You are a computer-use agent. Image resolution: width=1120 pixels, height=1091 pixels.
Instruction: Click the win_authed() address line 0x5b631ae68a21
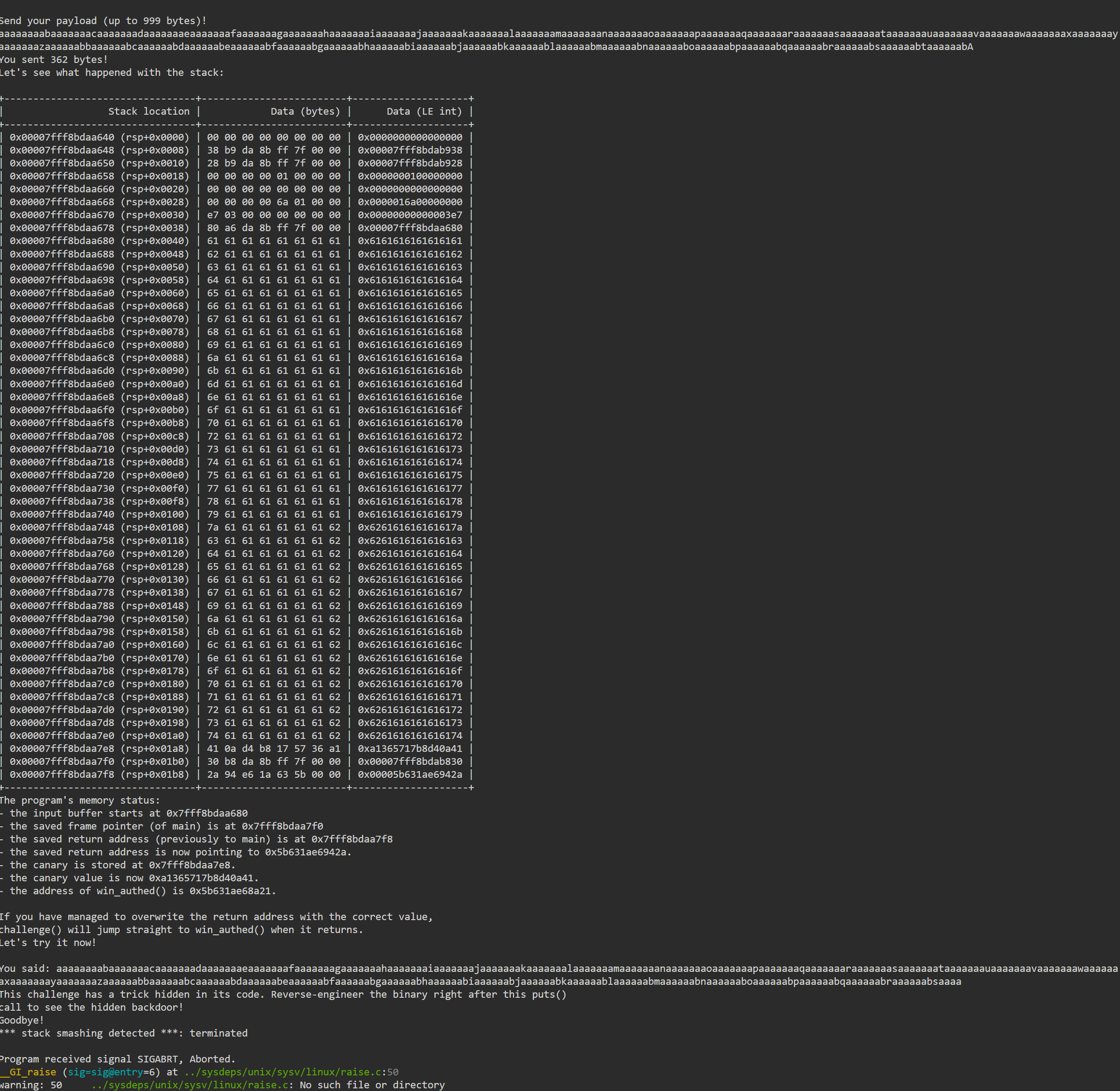click(x=138, y=892)
